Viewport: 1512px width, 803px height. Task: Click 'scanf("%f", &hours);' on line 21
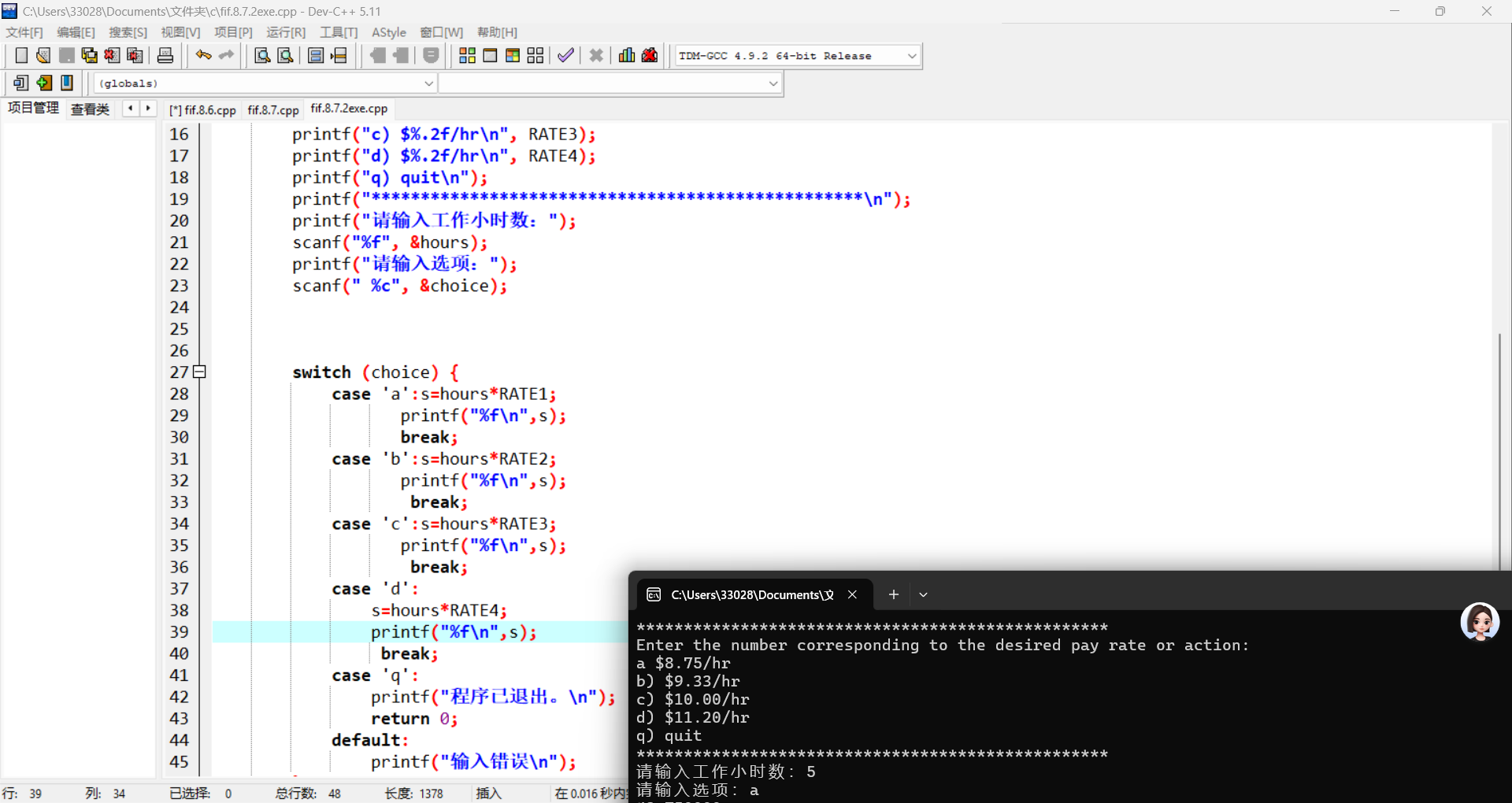(x=390, y=242)
